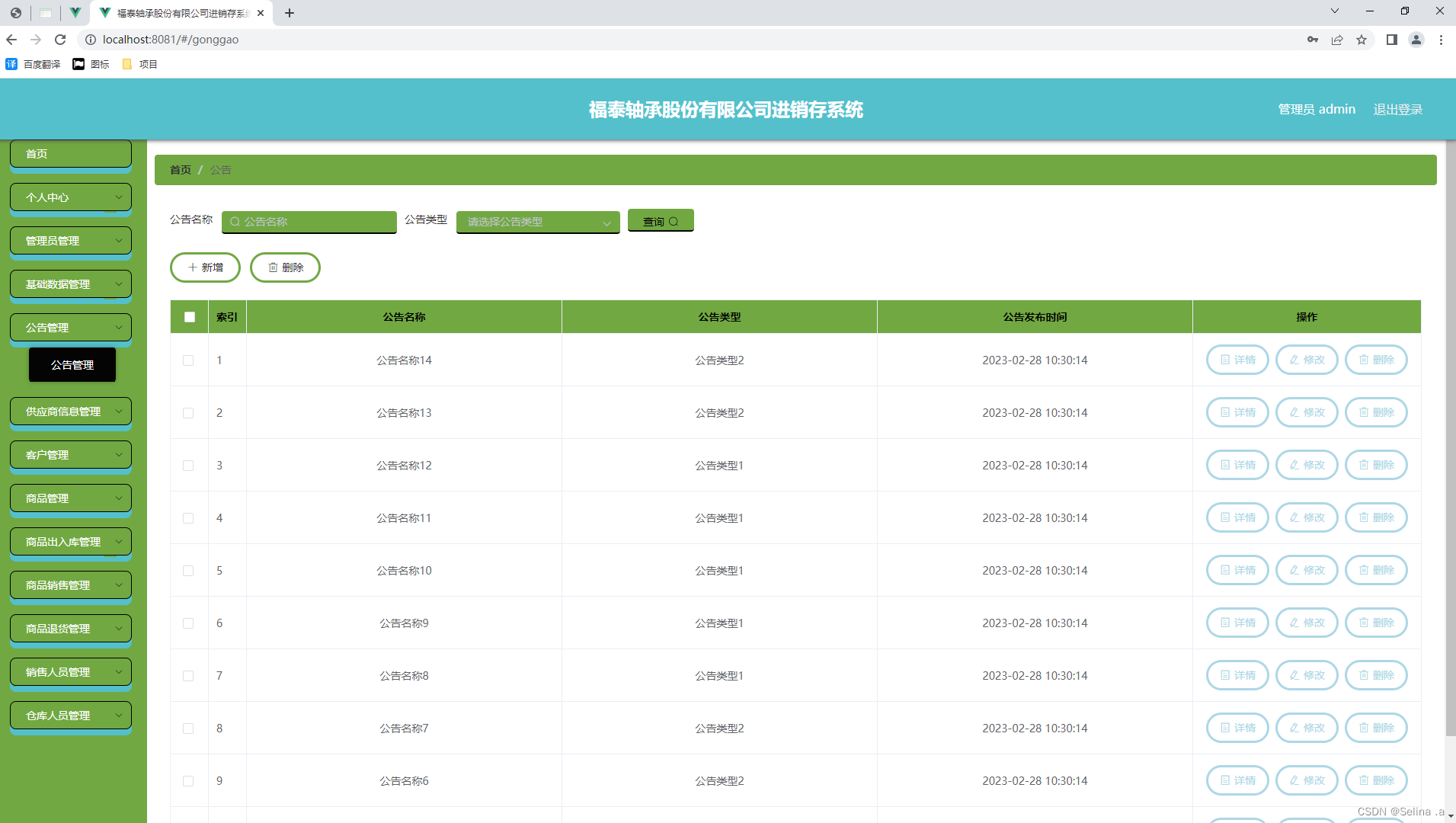Check the row 1 checkbox for 公告名称14
This screenshot has height=823, width=1456.
pos(188,360)
